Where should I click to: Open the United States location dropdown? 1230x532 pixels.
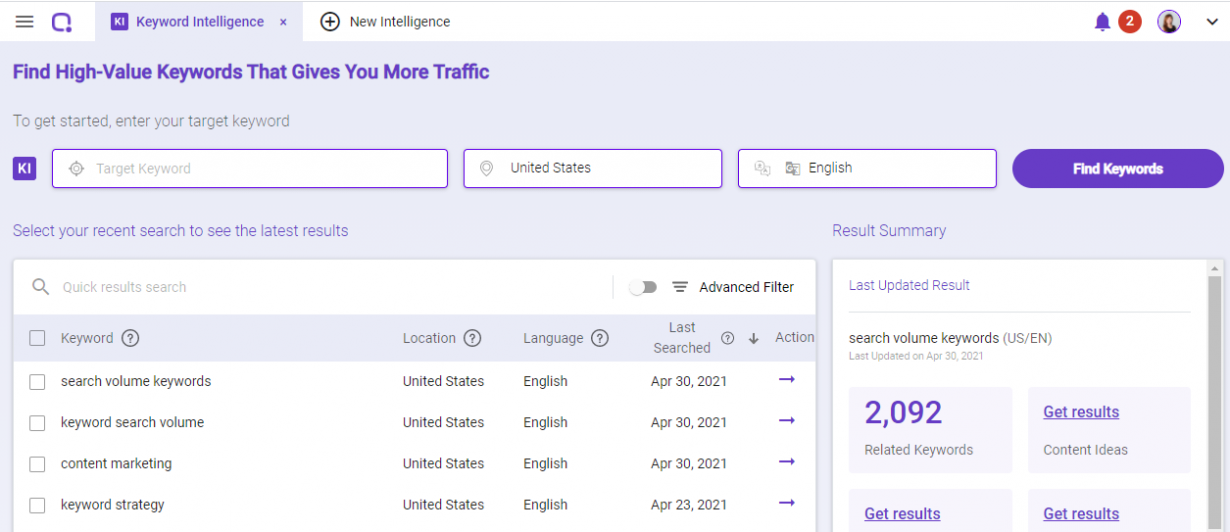[x=593, y=168]
